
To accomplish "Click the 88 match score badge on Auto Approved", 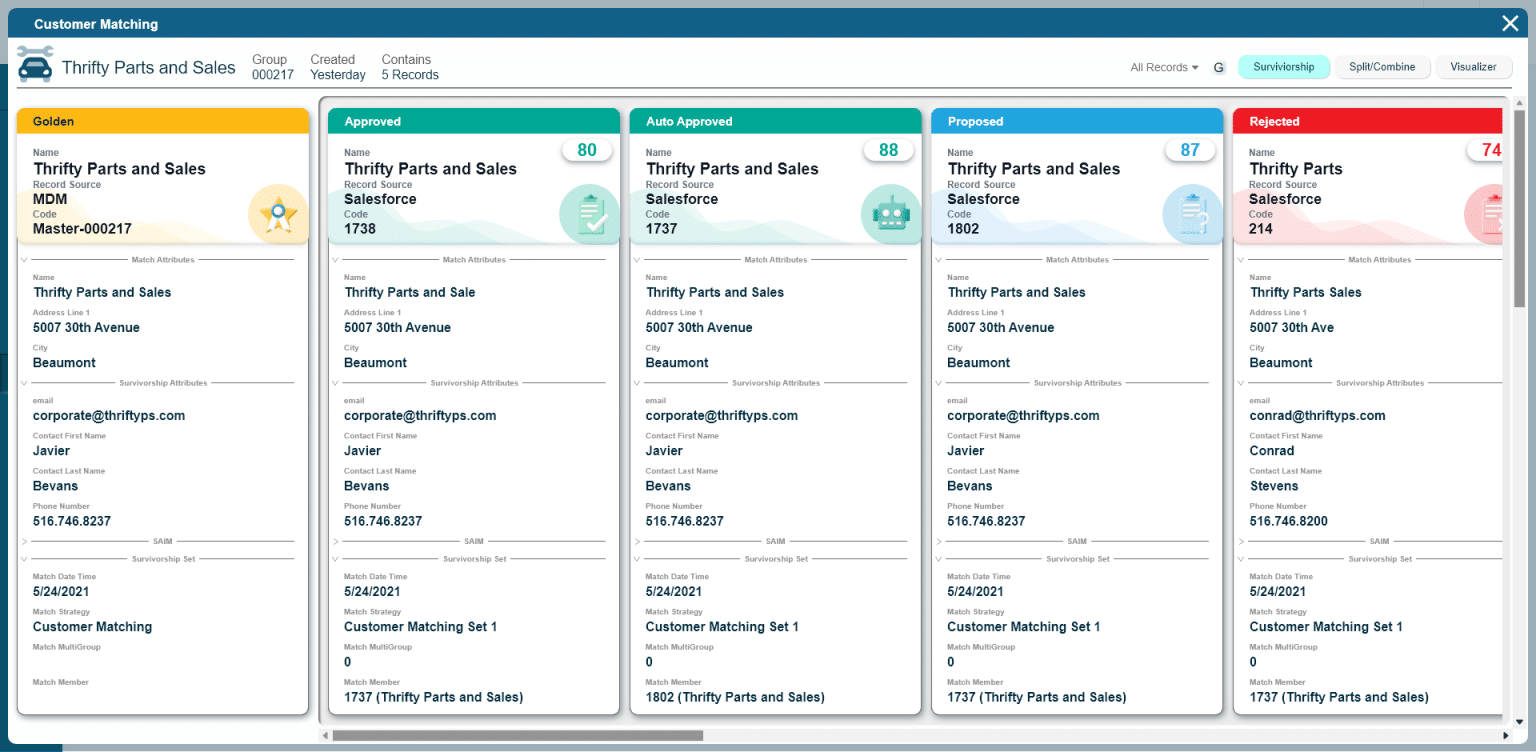I will tap(888, 148).
